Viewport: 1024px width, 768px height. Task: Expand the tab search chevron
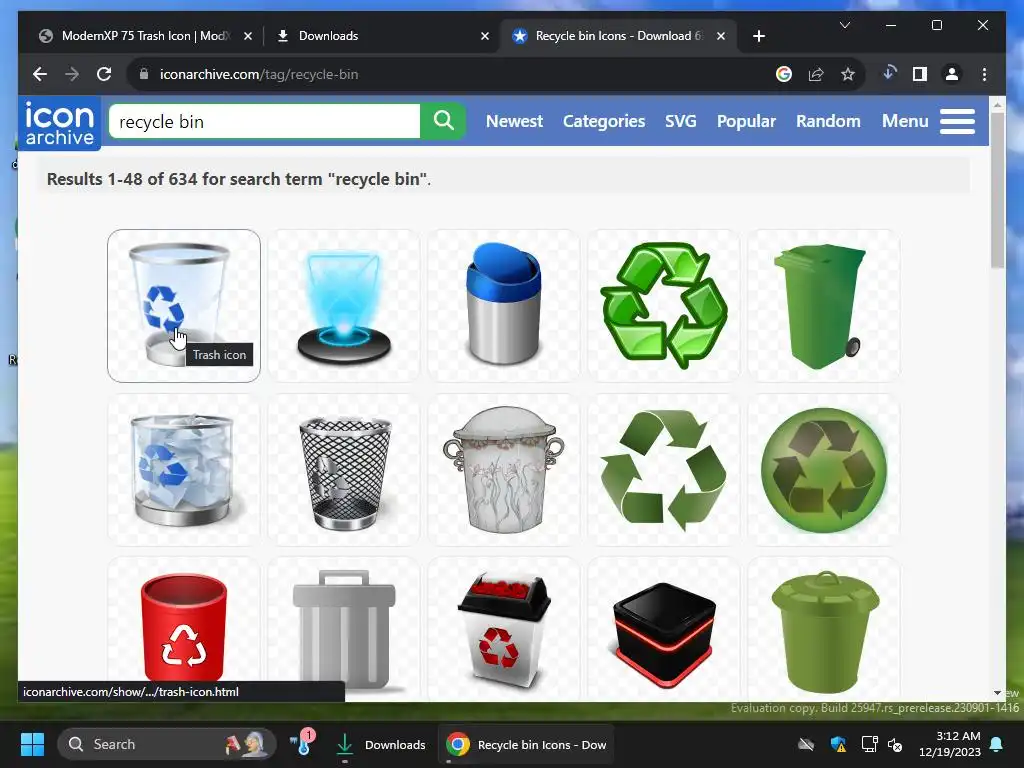pyautogui.click(x=844, y=25)
